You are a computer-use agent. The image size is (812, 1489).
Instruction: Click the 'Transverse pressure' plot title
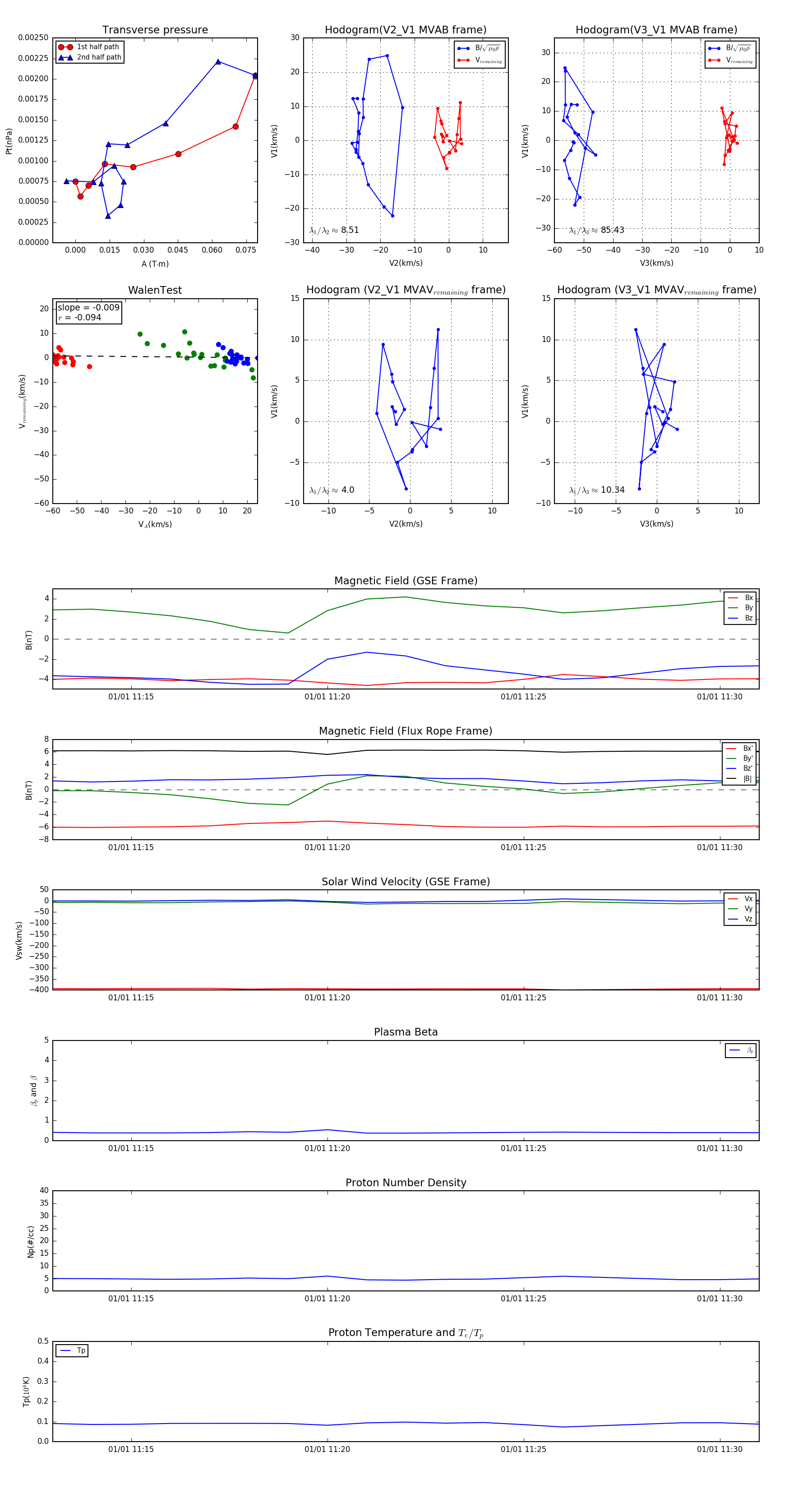[155, 30]
